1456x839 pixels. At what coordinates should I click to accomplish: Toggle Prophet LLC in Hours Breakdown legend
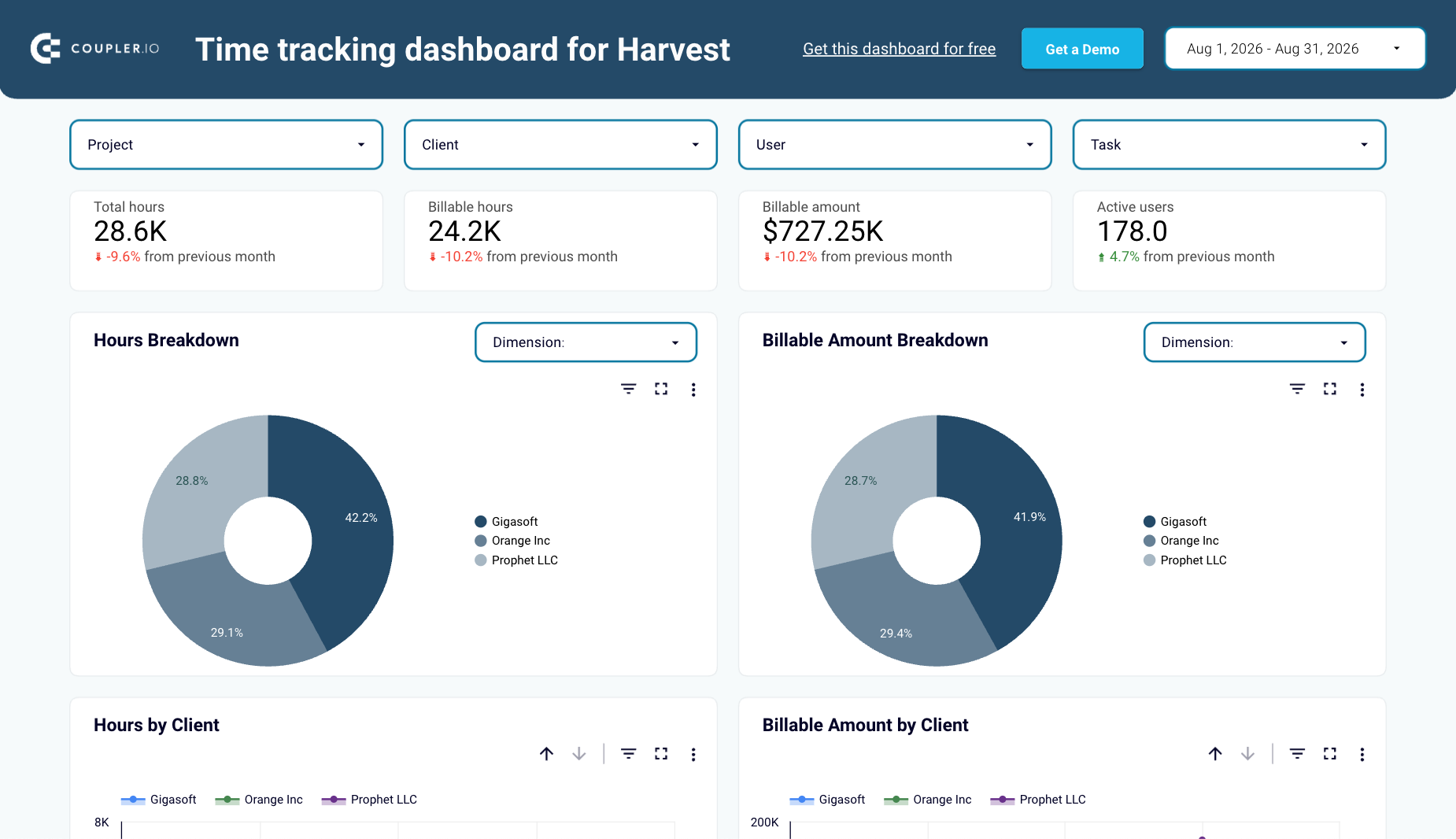tap(516, 560)
